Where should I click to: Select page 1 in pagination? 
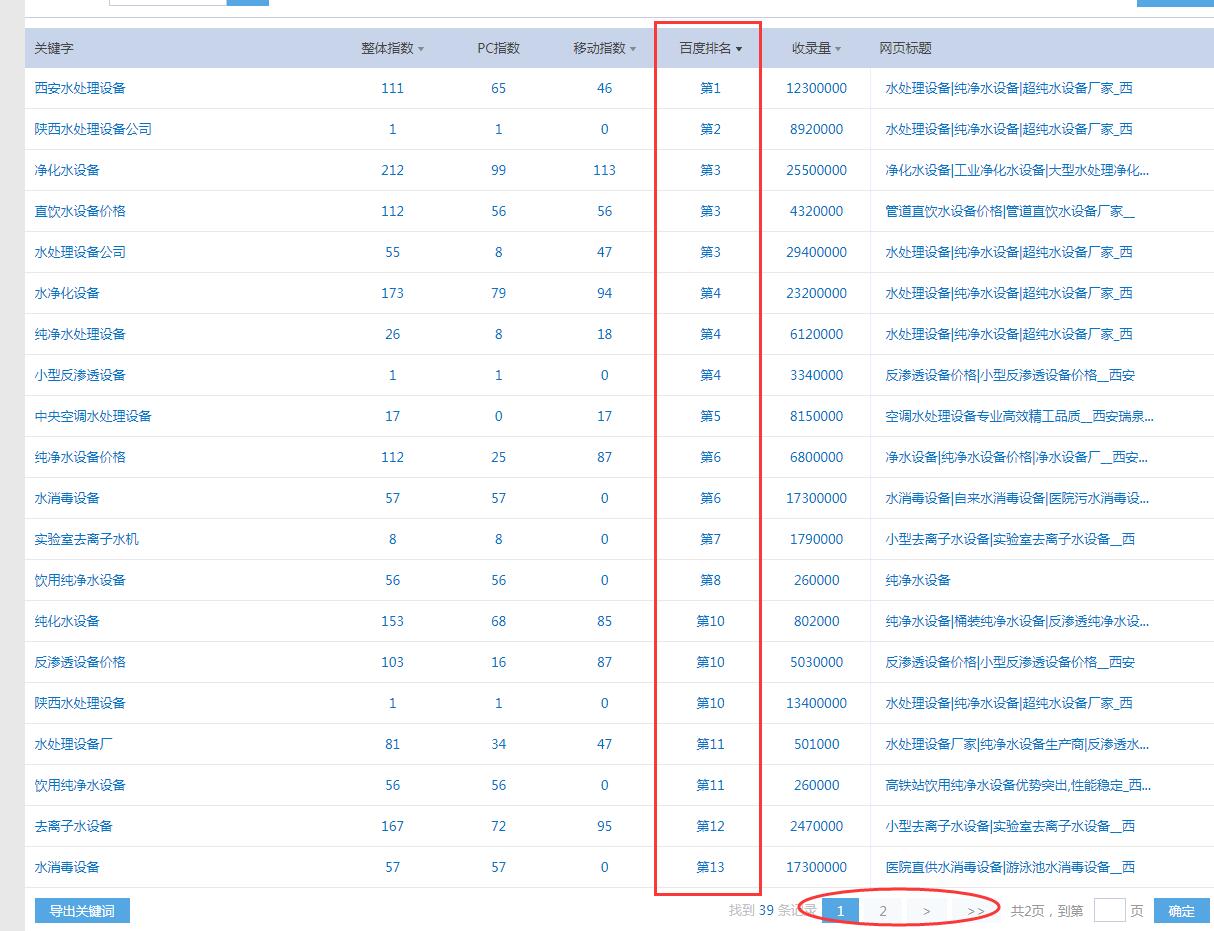click(840, 911)
